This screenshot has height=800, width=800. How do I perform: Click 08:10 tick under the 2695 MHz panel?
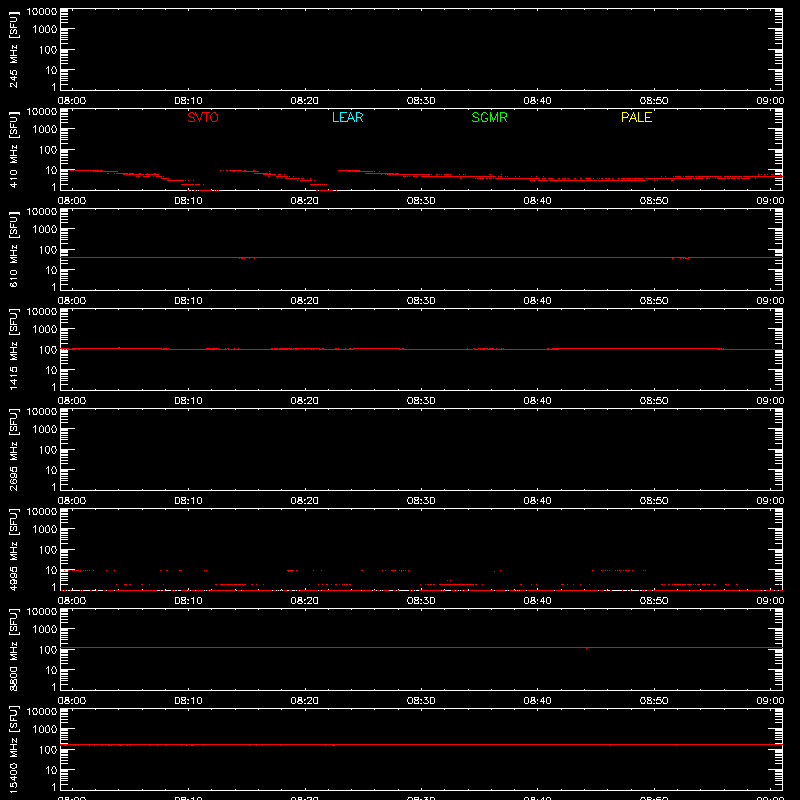click(188, 501)
